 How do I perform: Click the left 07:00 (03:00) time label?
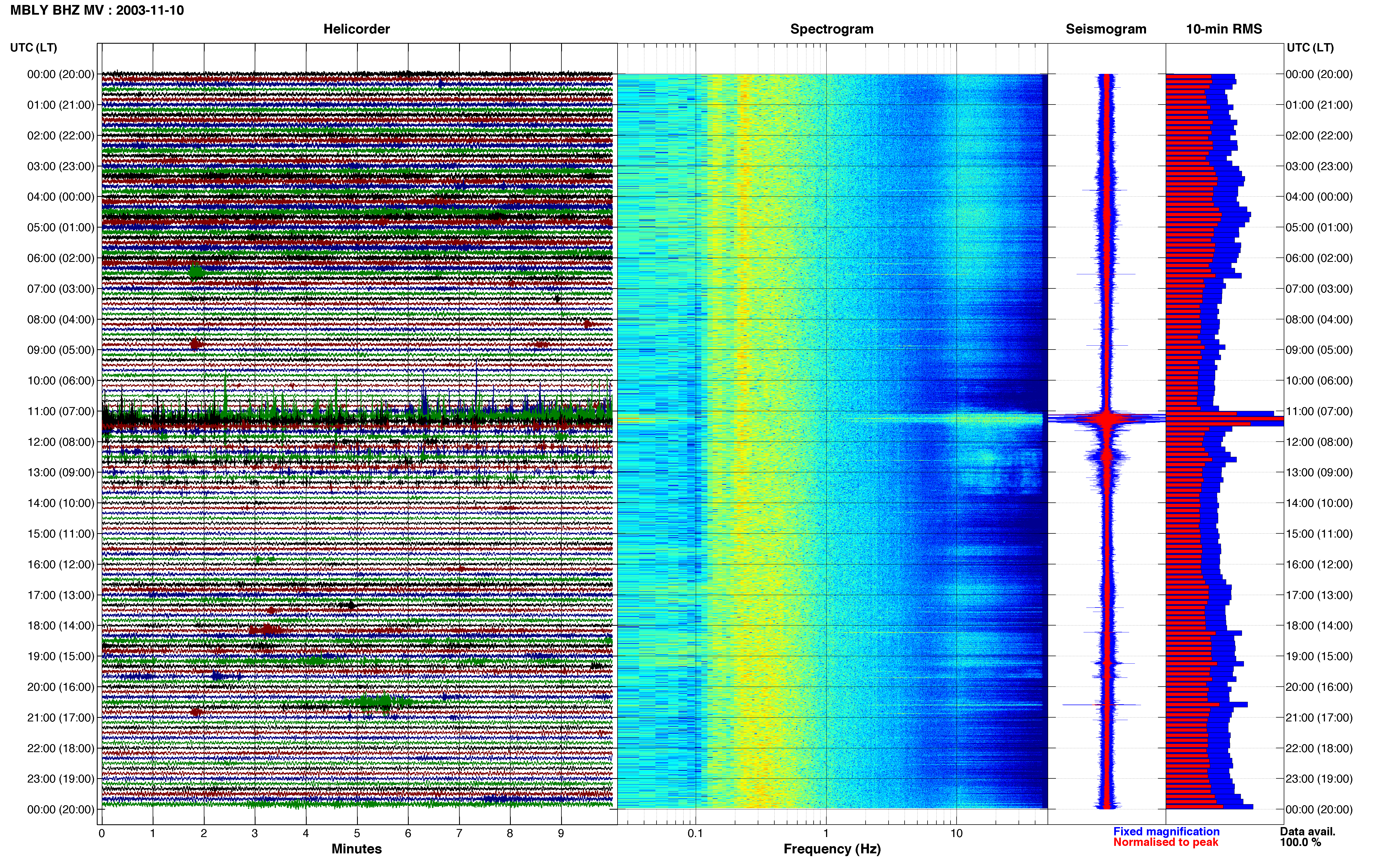[61, 289]
